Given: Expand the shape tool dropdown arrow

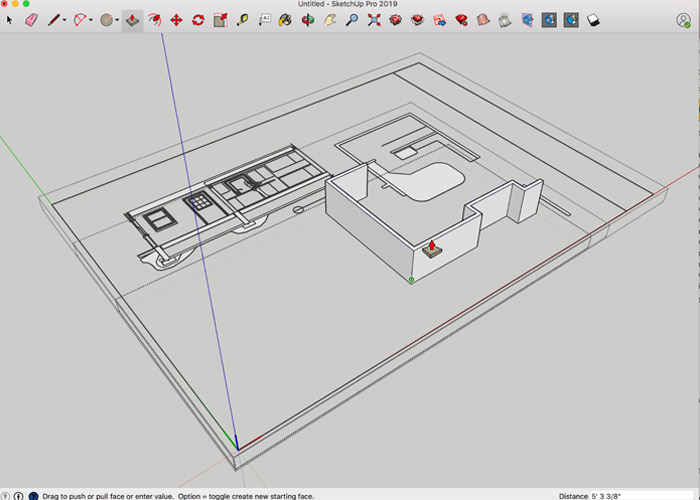Looking at the screenshot, I should (117, 20).
